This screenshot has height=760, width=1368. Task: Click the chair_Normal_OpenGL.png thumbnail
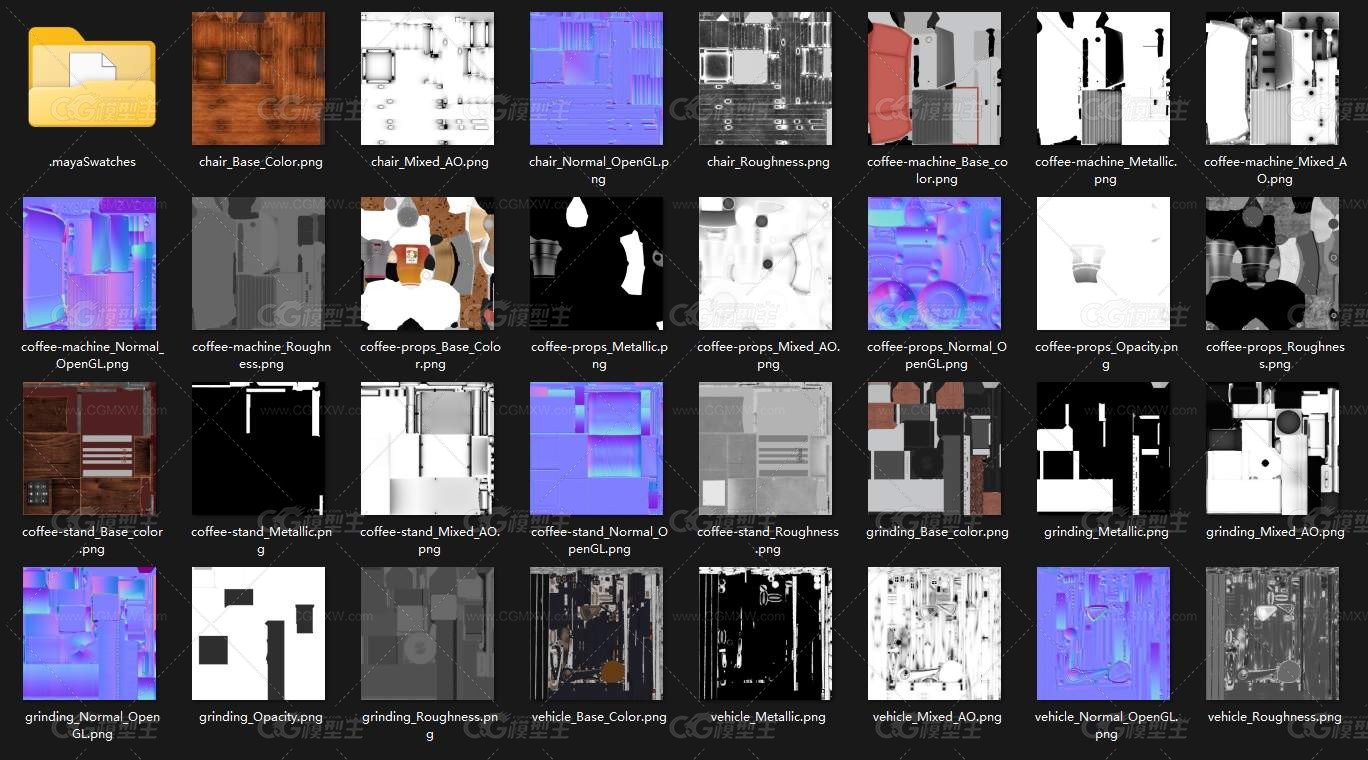[x=597, y=79]
